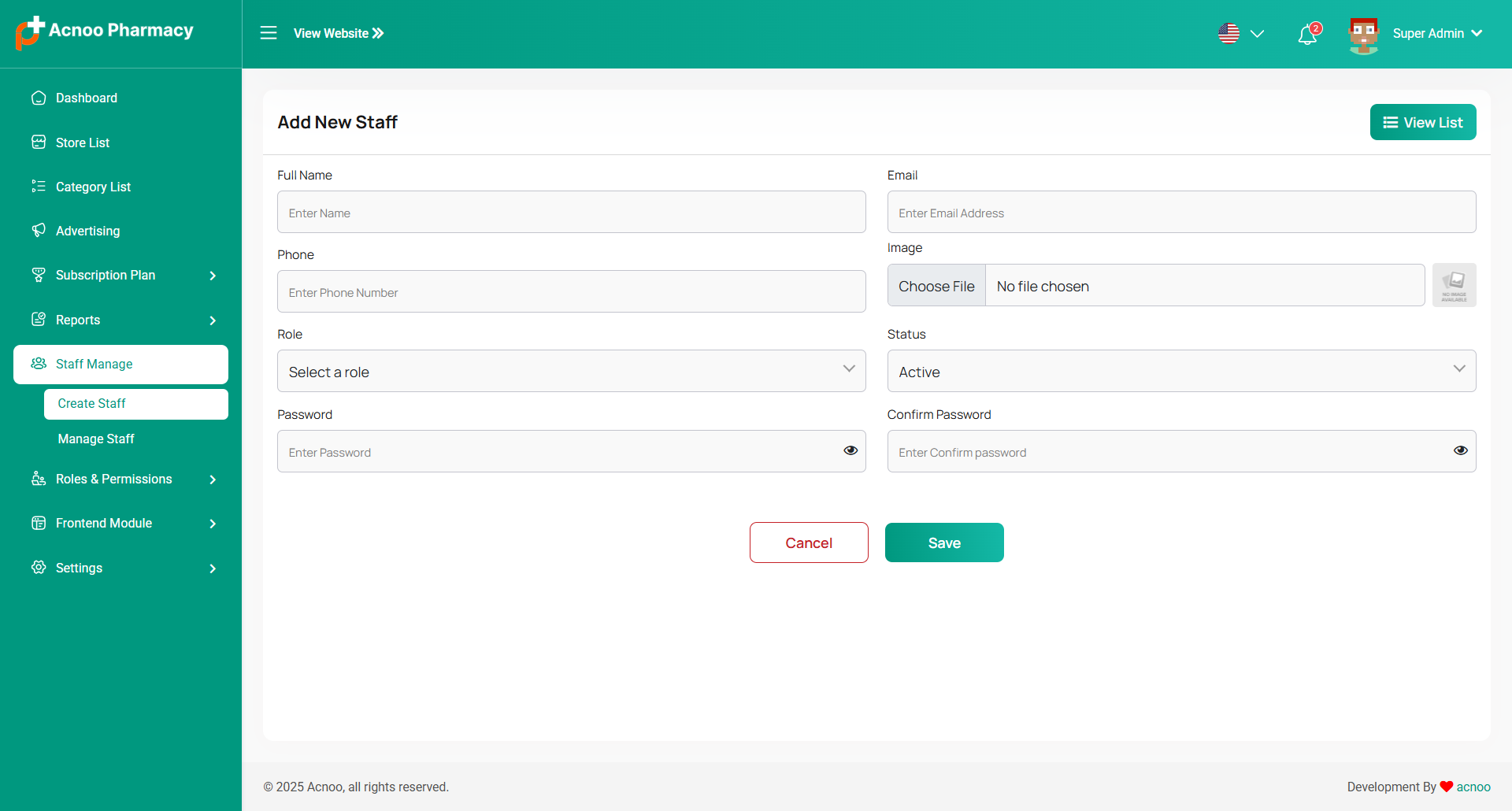Show password with the eye icon
This screenshot has width=1512, height=811.
point(850,450)
